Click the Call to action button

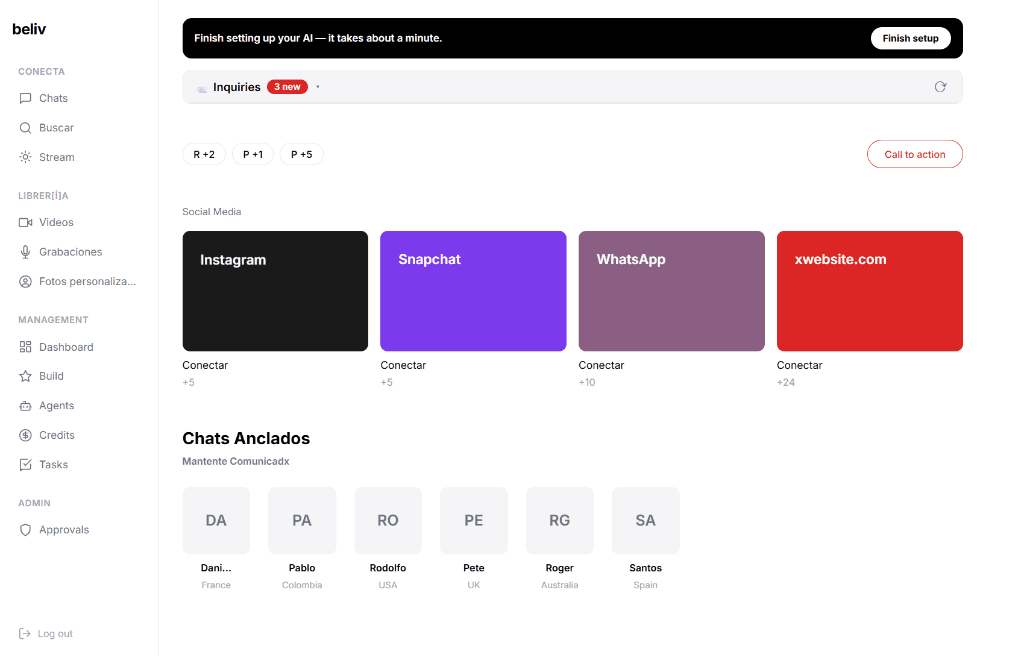[914, 154]
